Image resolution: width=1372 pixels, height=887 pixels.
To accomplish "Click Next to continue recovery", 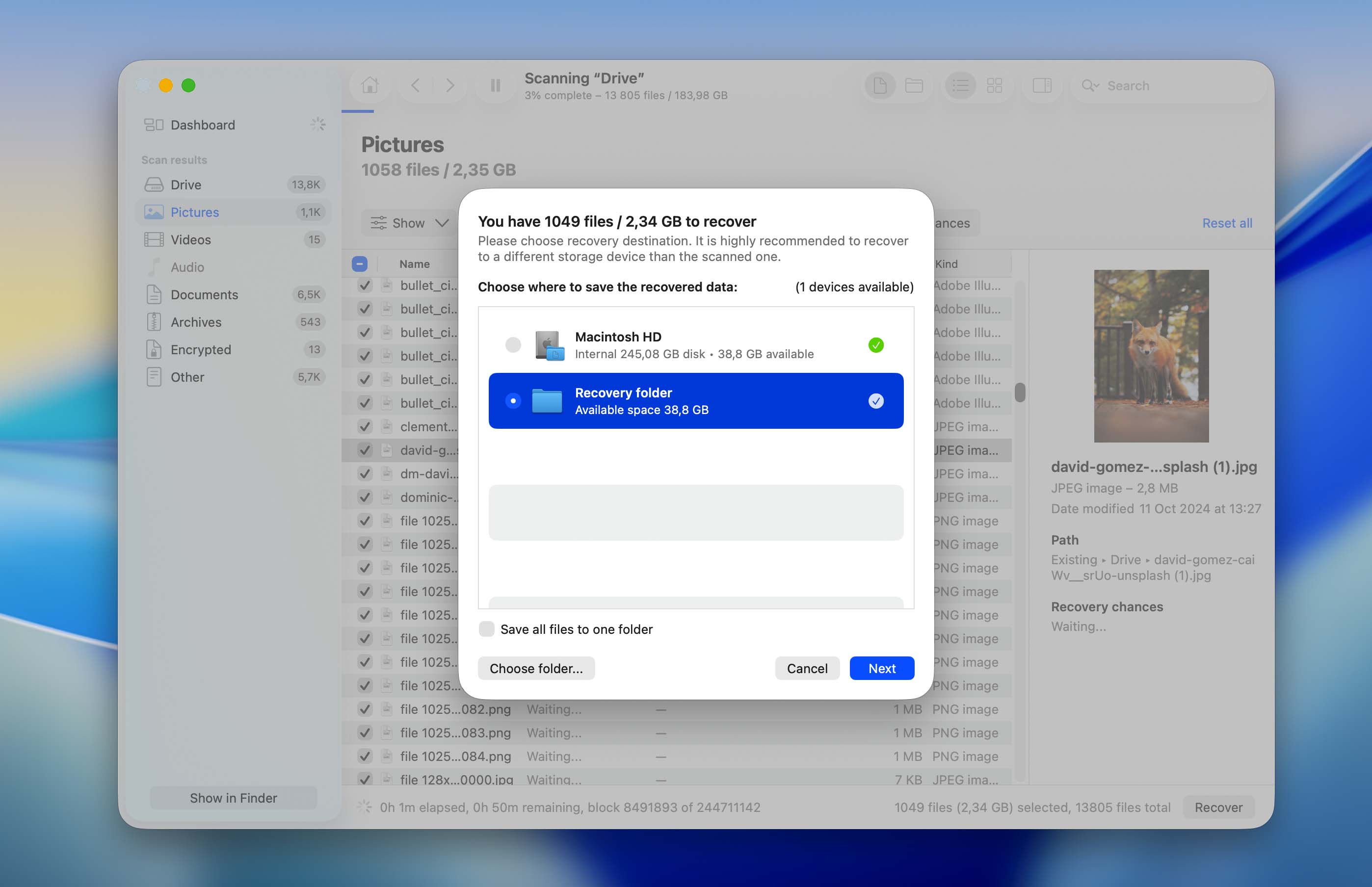I will click(x=882, y=668).
